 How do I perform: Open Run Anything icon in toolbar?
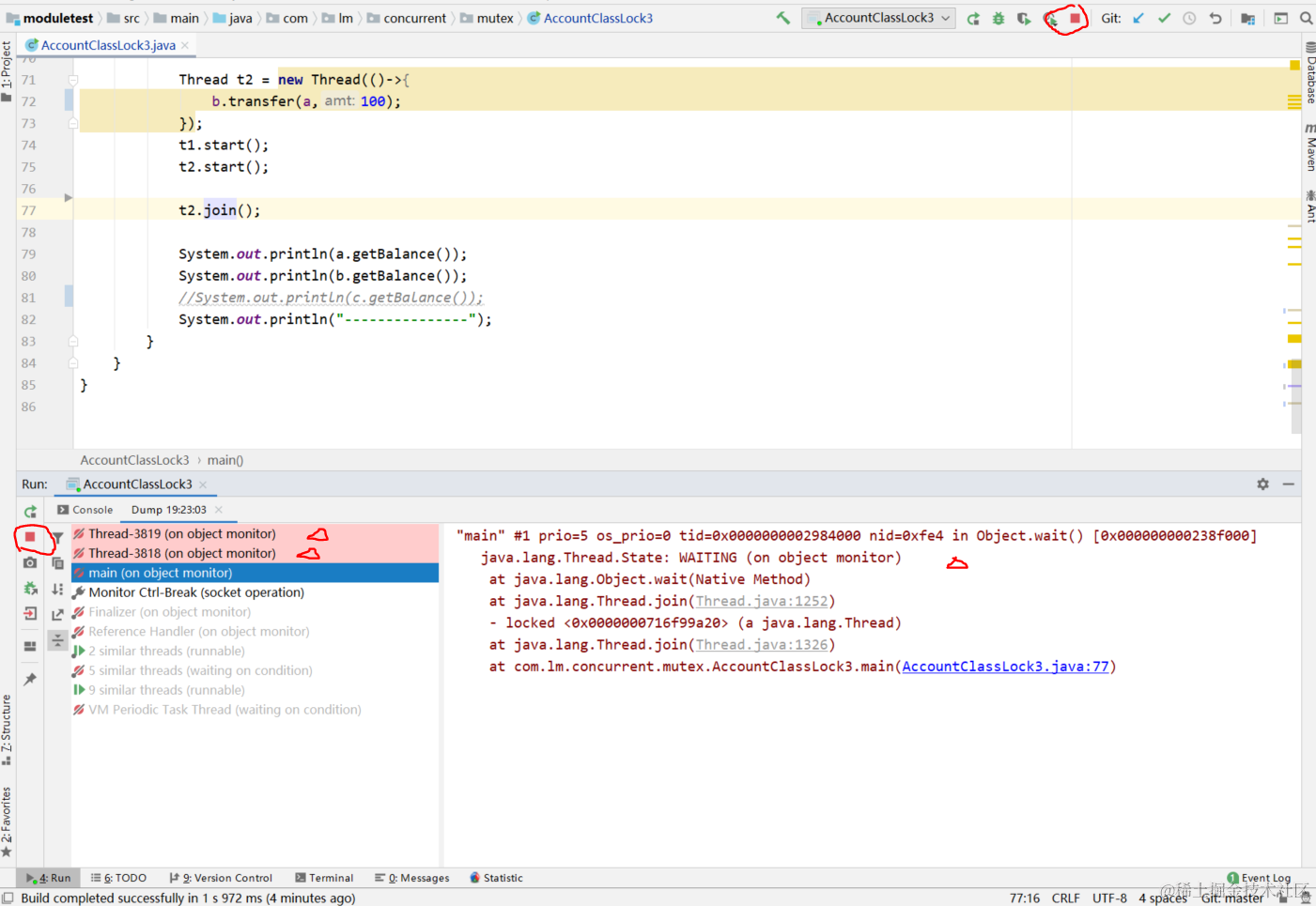(1280, 18)
